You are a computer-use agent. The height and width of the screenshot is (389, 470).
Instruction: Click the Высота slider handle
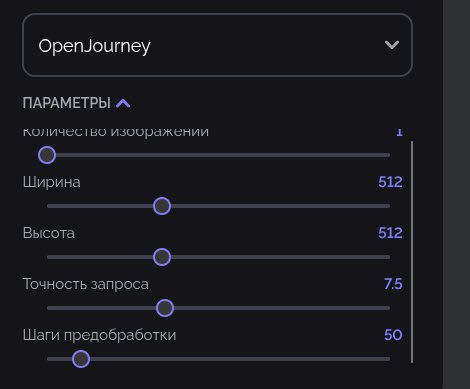tap(162, 257)
